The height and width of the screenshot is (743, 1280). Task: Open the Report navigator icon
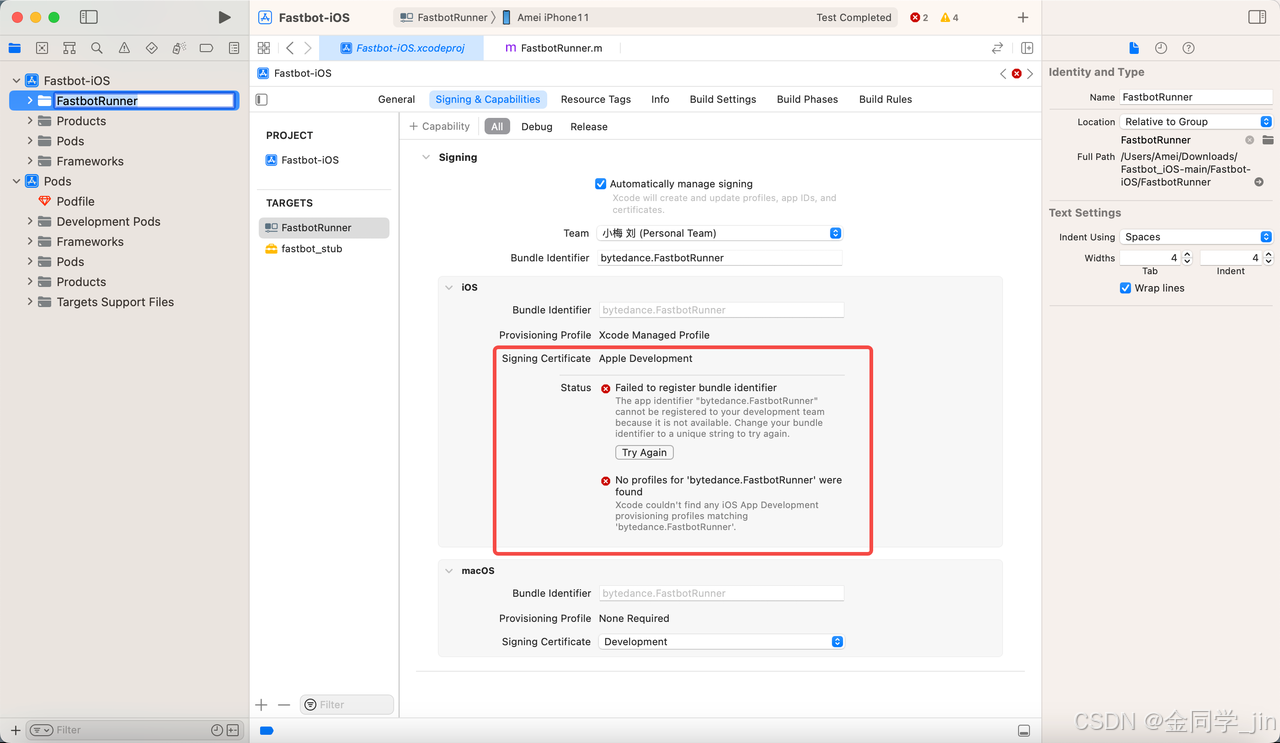click(x=234, y=48)
